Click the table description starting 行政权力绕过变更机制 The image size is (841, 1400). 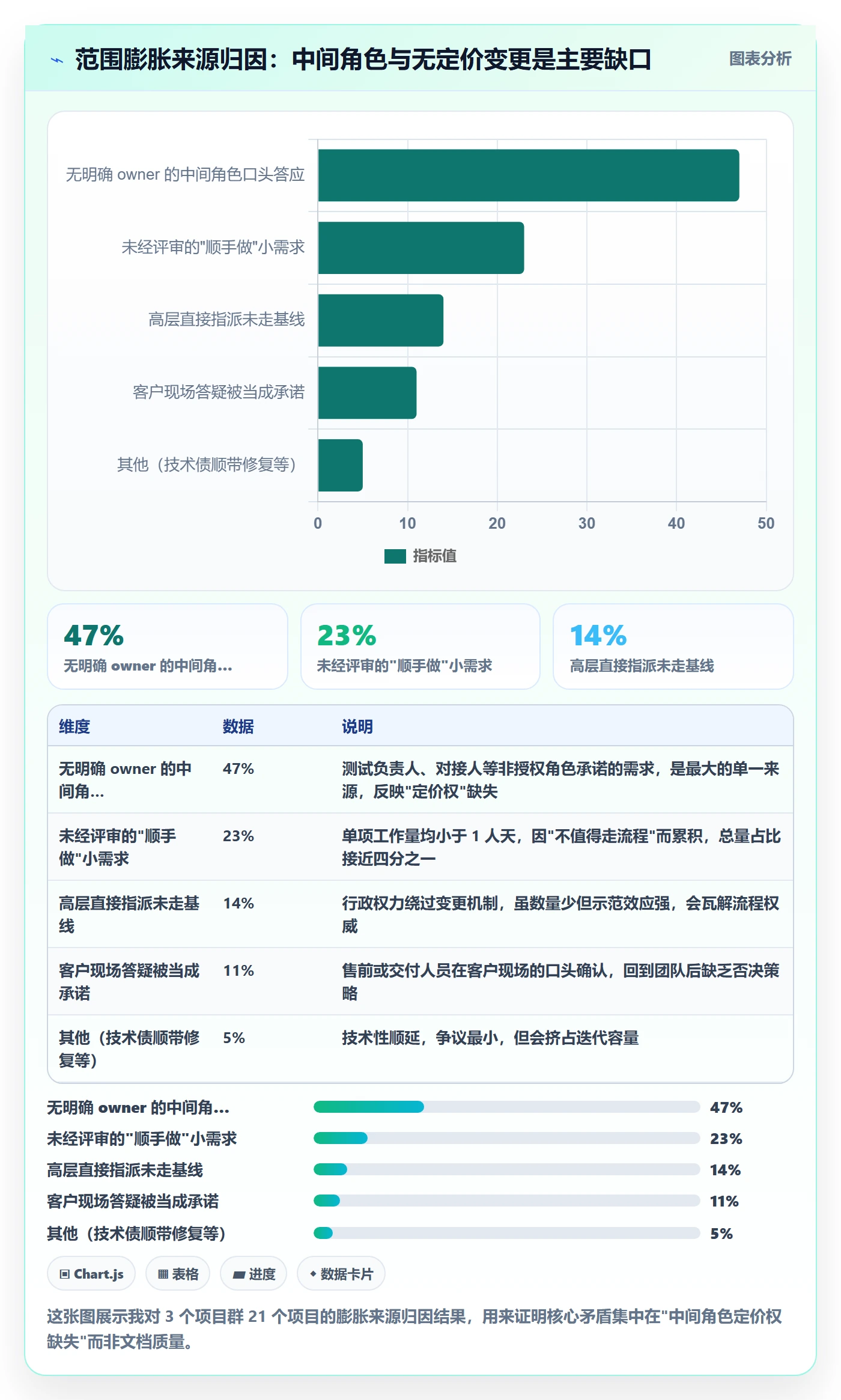pos(560,915)
